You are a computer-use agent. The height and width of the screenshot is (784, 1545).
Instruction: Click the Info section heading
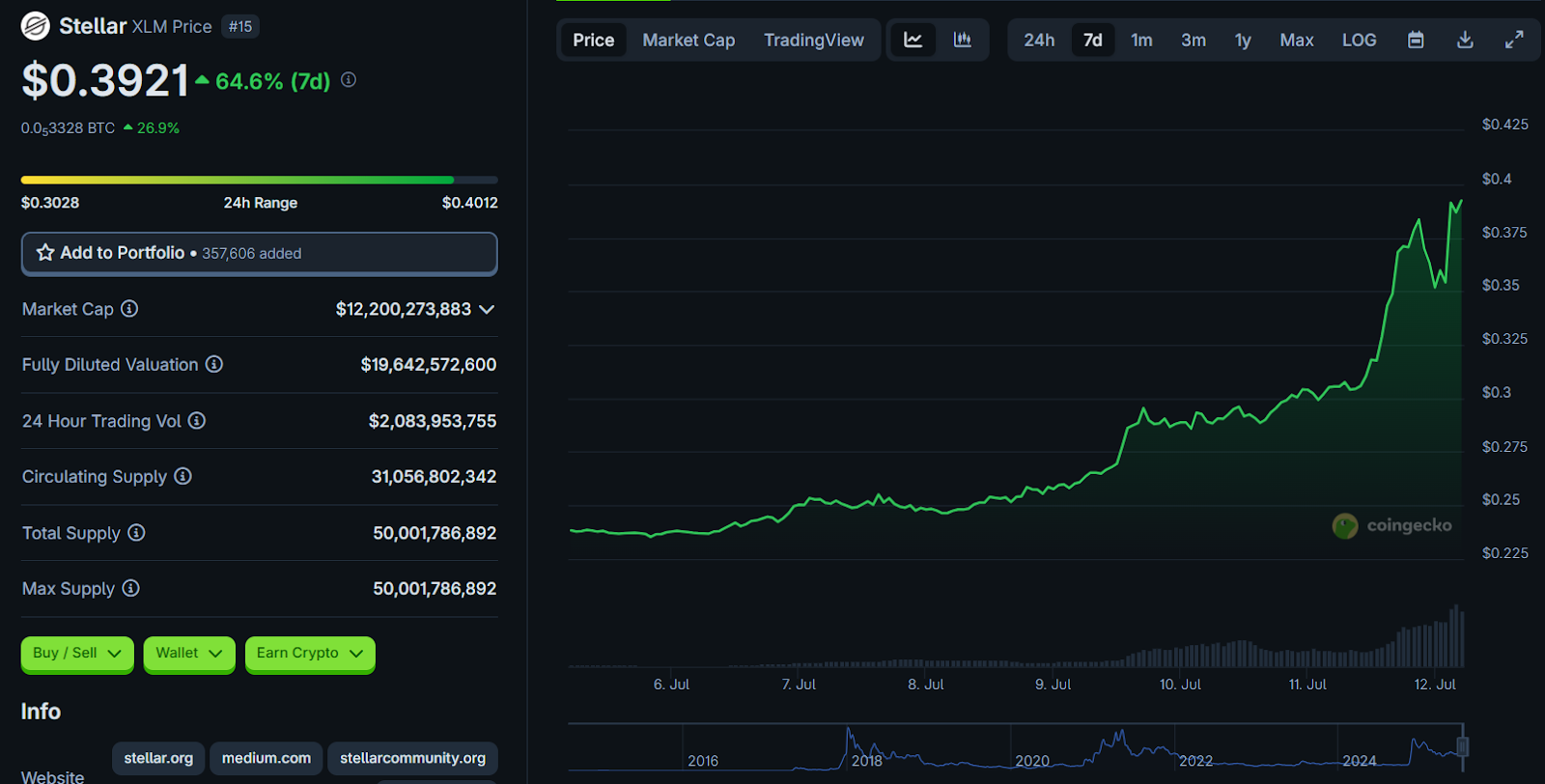pos(41,712)
